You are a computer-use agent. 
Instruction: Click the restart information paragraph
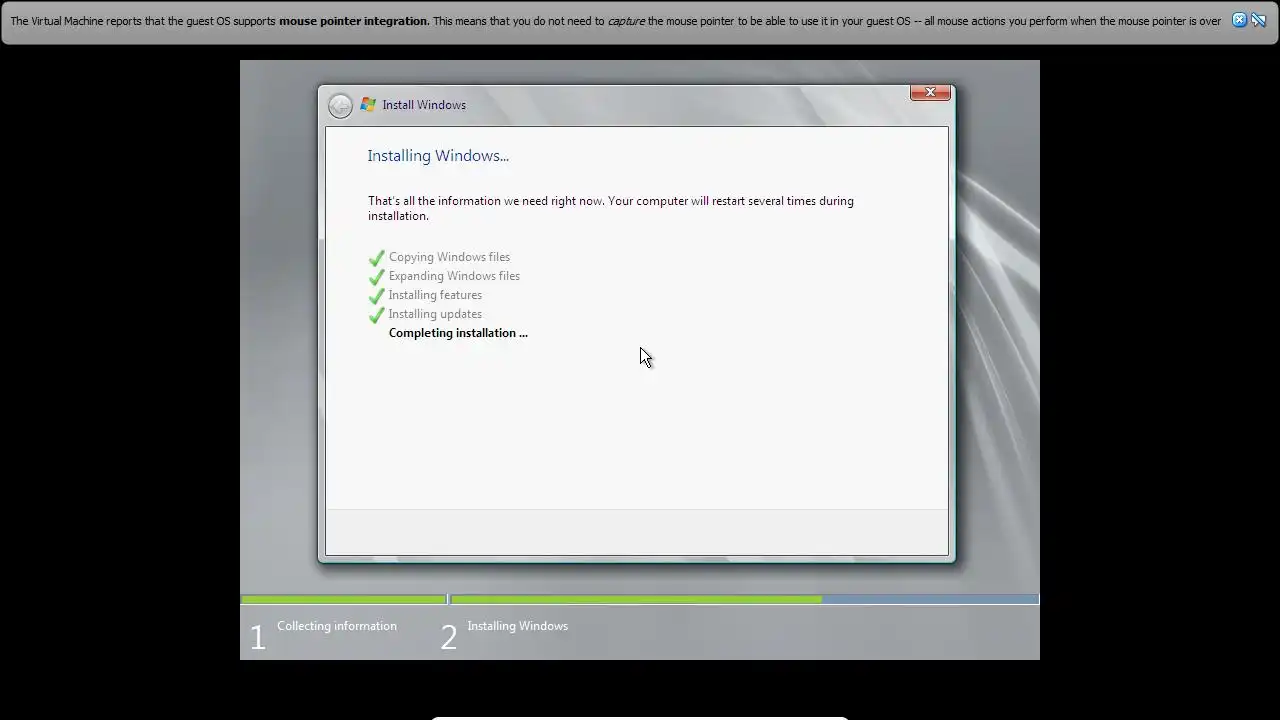coord(610,208)
